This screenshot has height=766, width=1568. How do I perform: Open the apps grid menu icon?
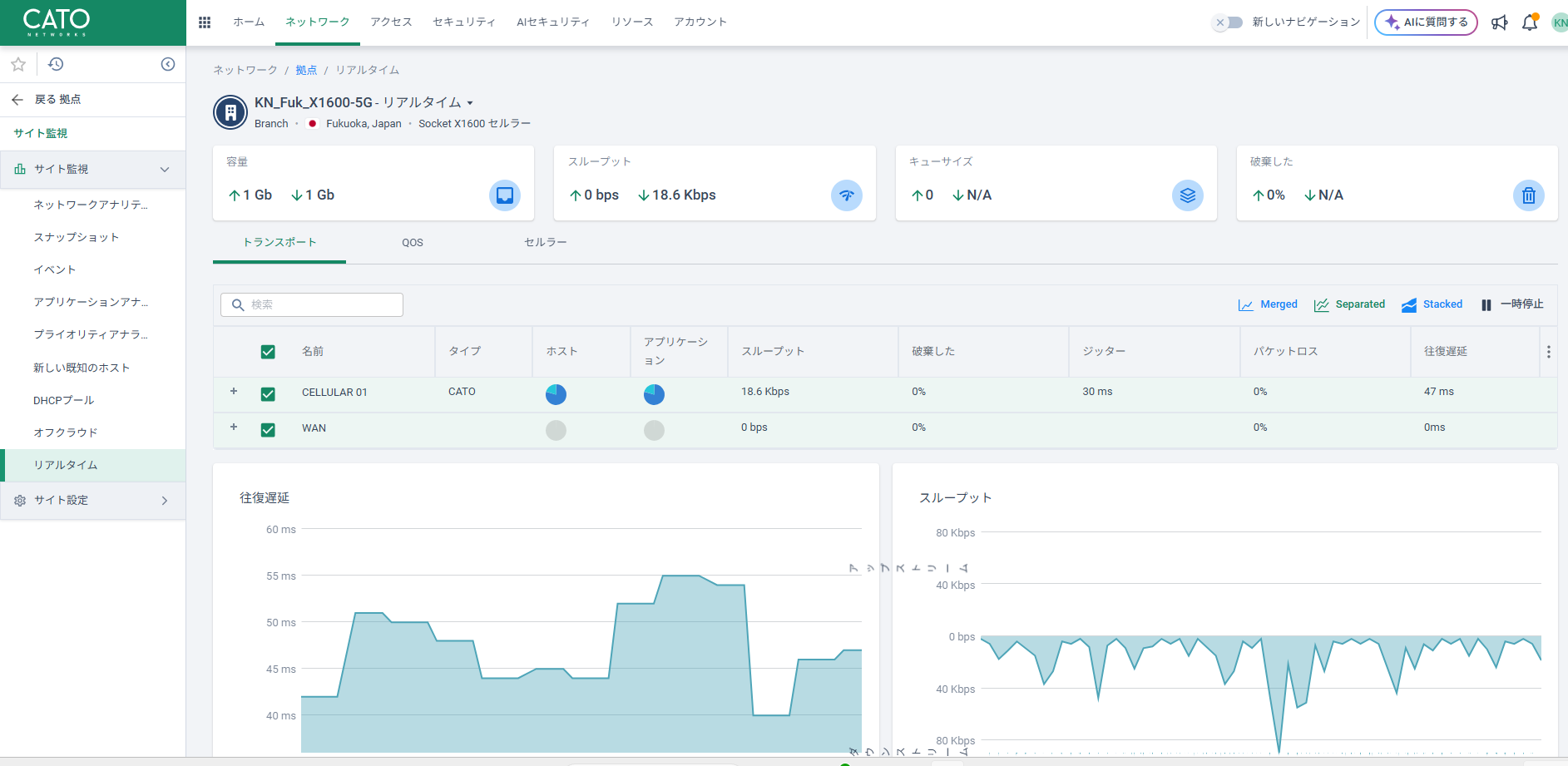(x=205, y=22)
